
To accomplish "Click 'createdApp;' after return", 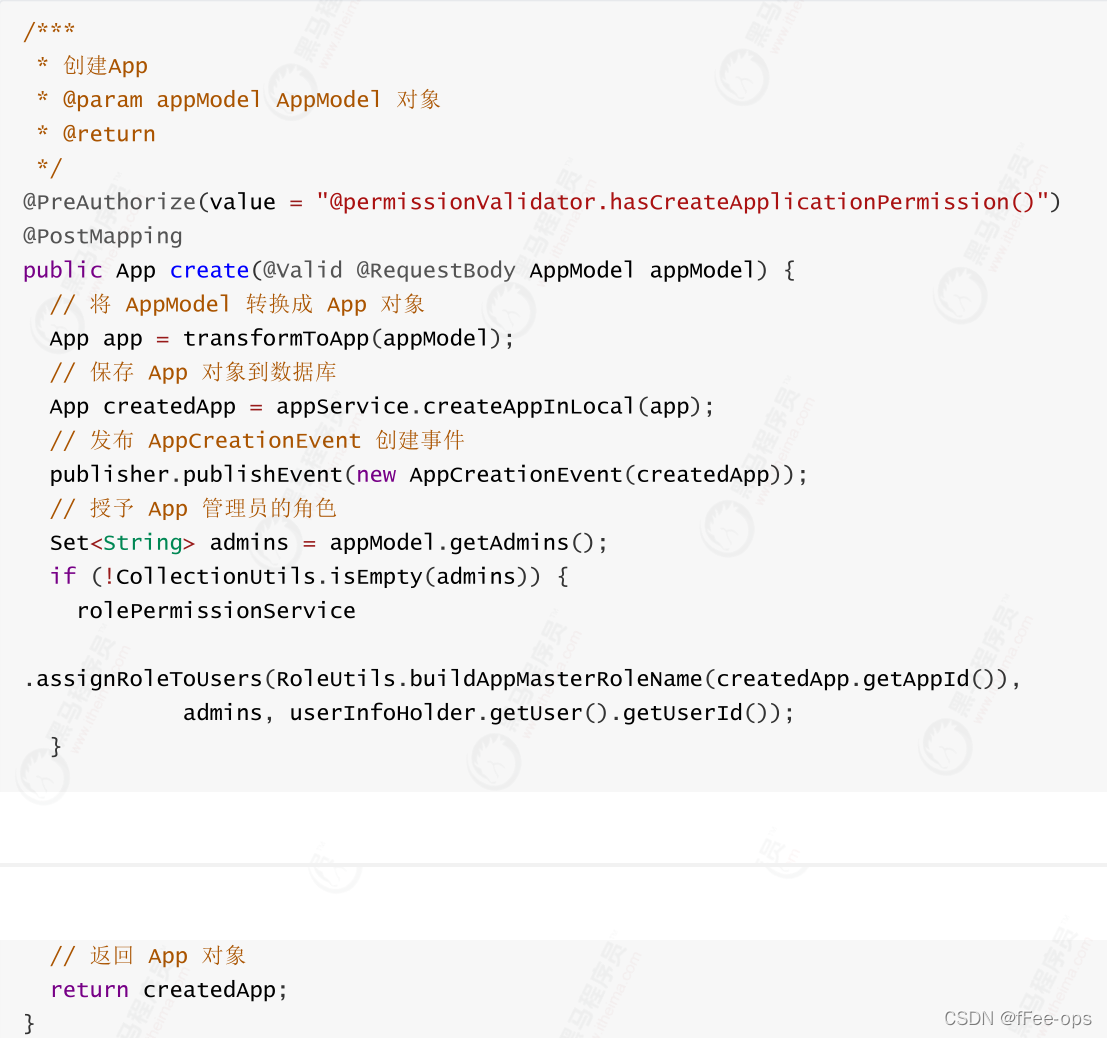I will point(215,990).
